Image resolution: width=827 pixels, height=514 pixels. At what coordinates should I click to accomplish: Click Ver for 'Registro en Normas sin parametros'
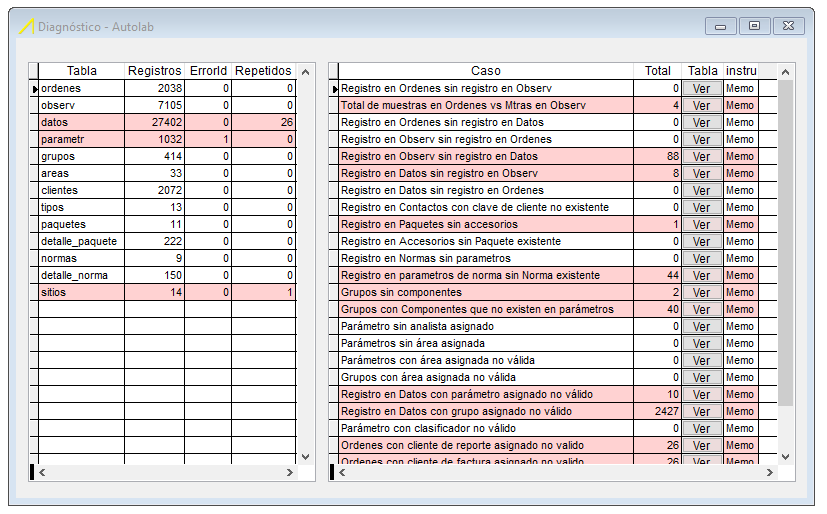click(x=702, y=258)
